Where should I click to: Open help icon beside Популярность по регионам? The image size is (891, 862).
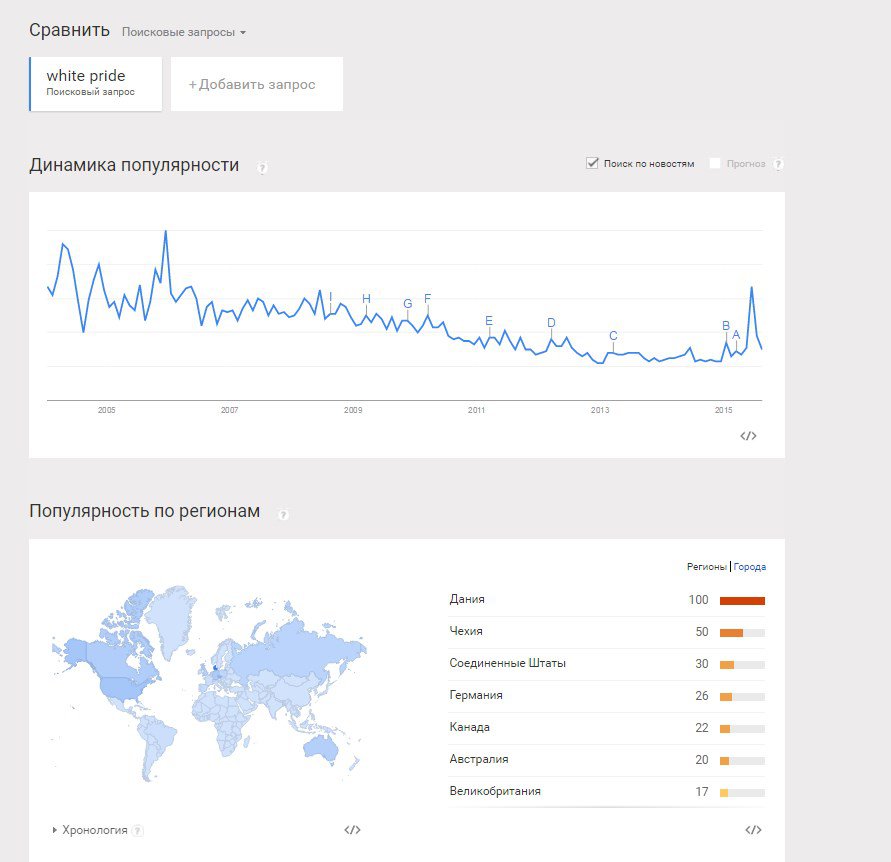click(x=283, y=514)
